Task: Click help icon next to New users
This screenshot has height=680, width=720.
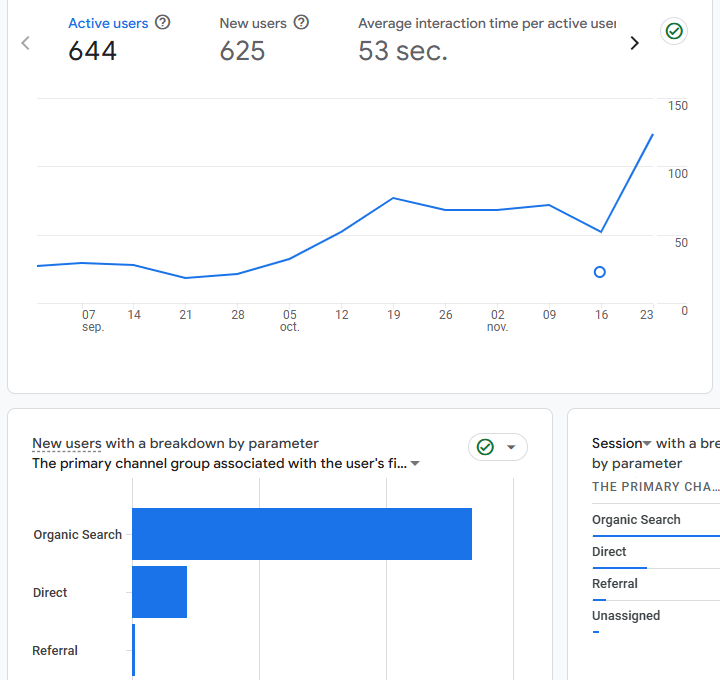Action: (301, 22)
